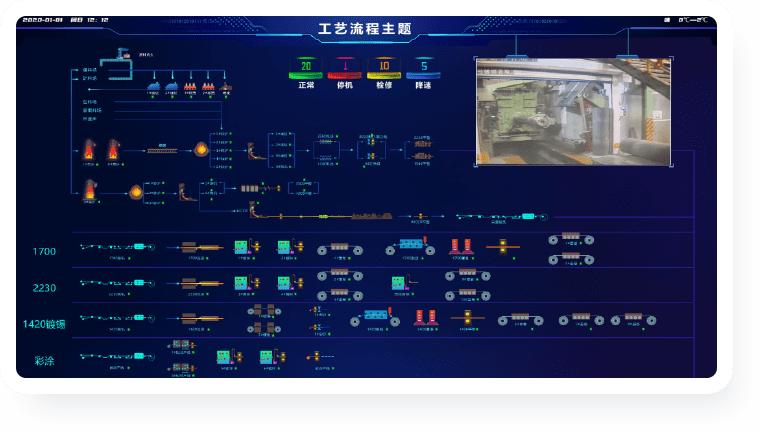Select the first blue stockpile icon
Viewport: 760px width, 432px height.
153,86
